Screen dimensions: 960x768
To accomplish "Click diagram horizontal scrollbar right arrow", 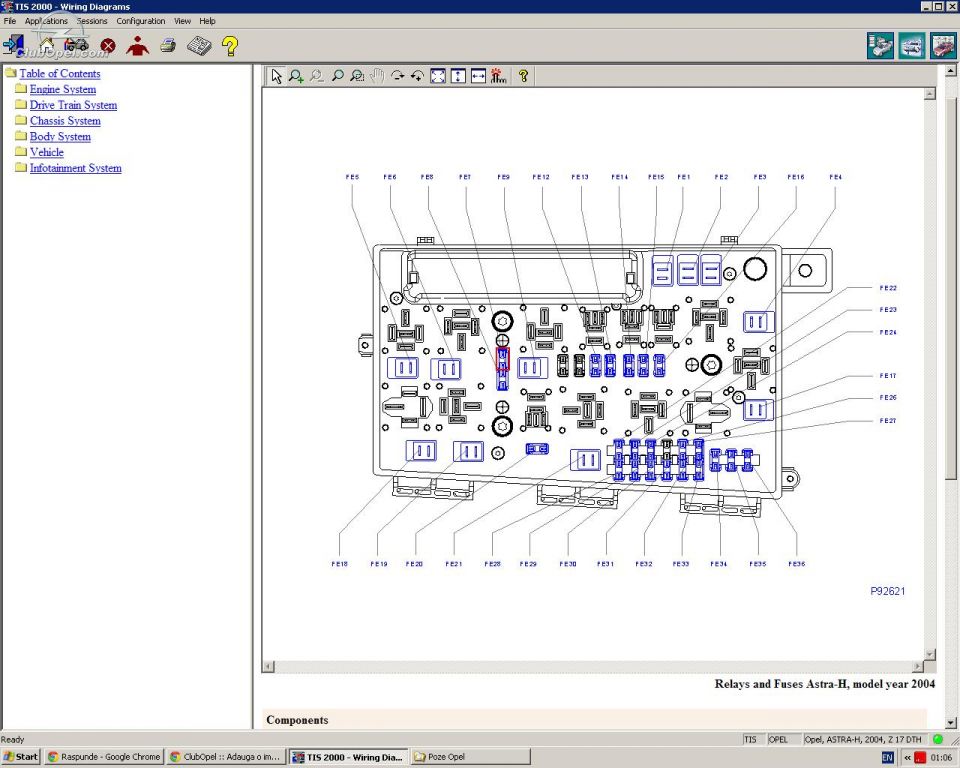I will pos(918,666).
